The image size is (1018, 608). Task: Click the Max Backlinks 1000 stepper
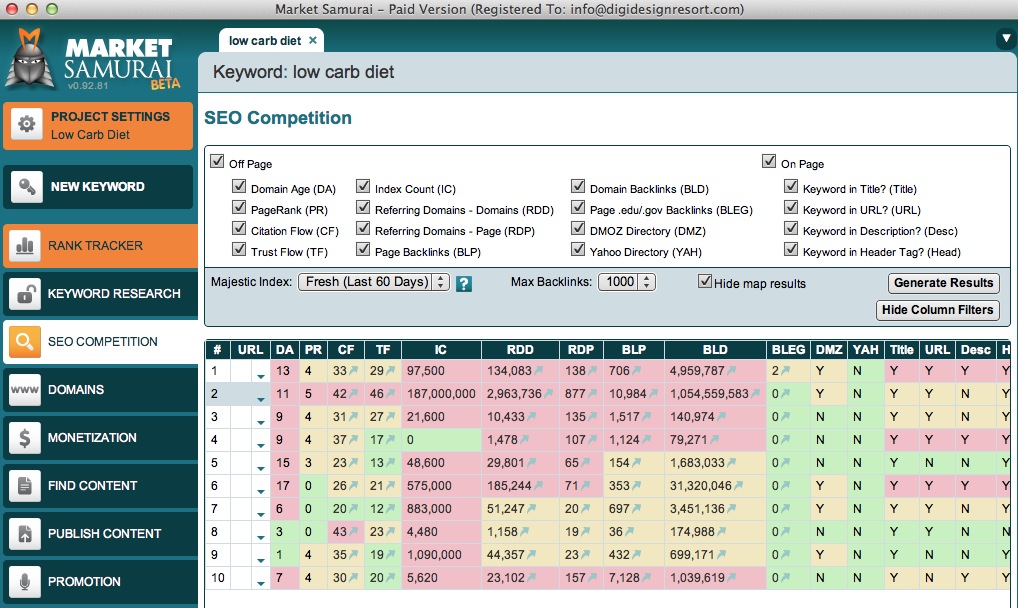[646, 282]
